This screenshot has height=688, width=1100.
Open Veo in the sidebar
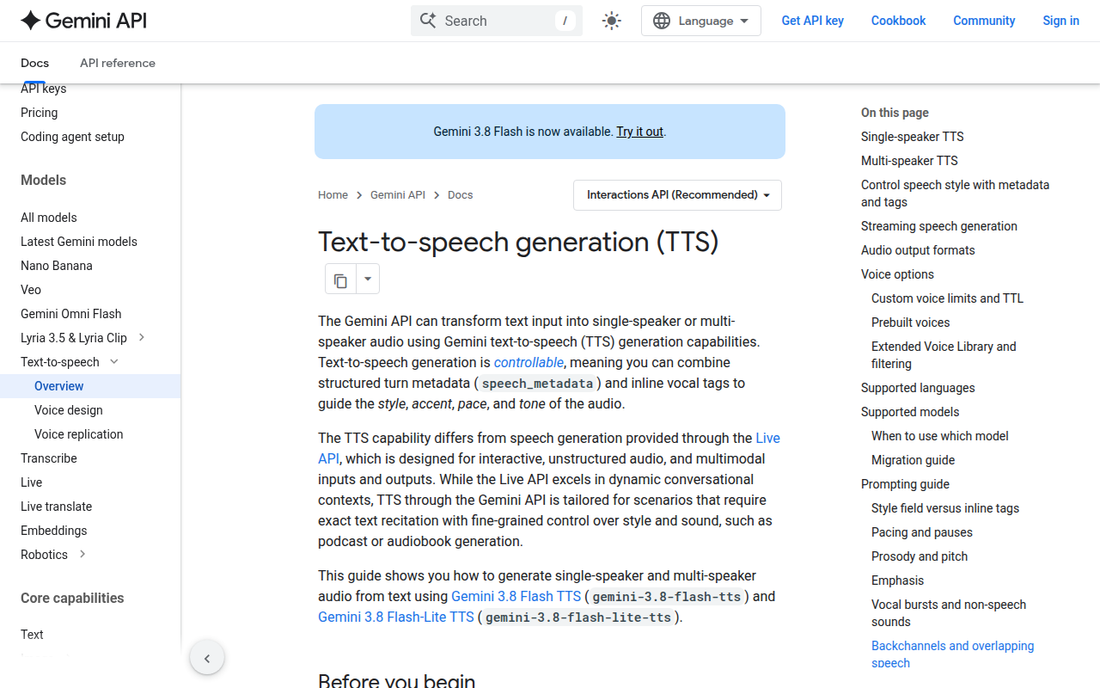[x=31, y=290]
